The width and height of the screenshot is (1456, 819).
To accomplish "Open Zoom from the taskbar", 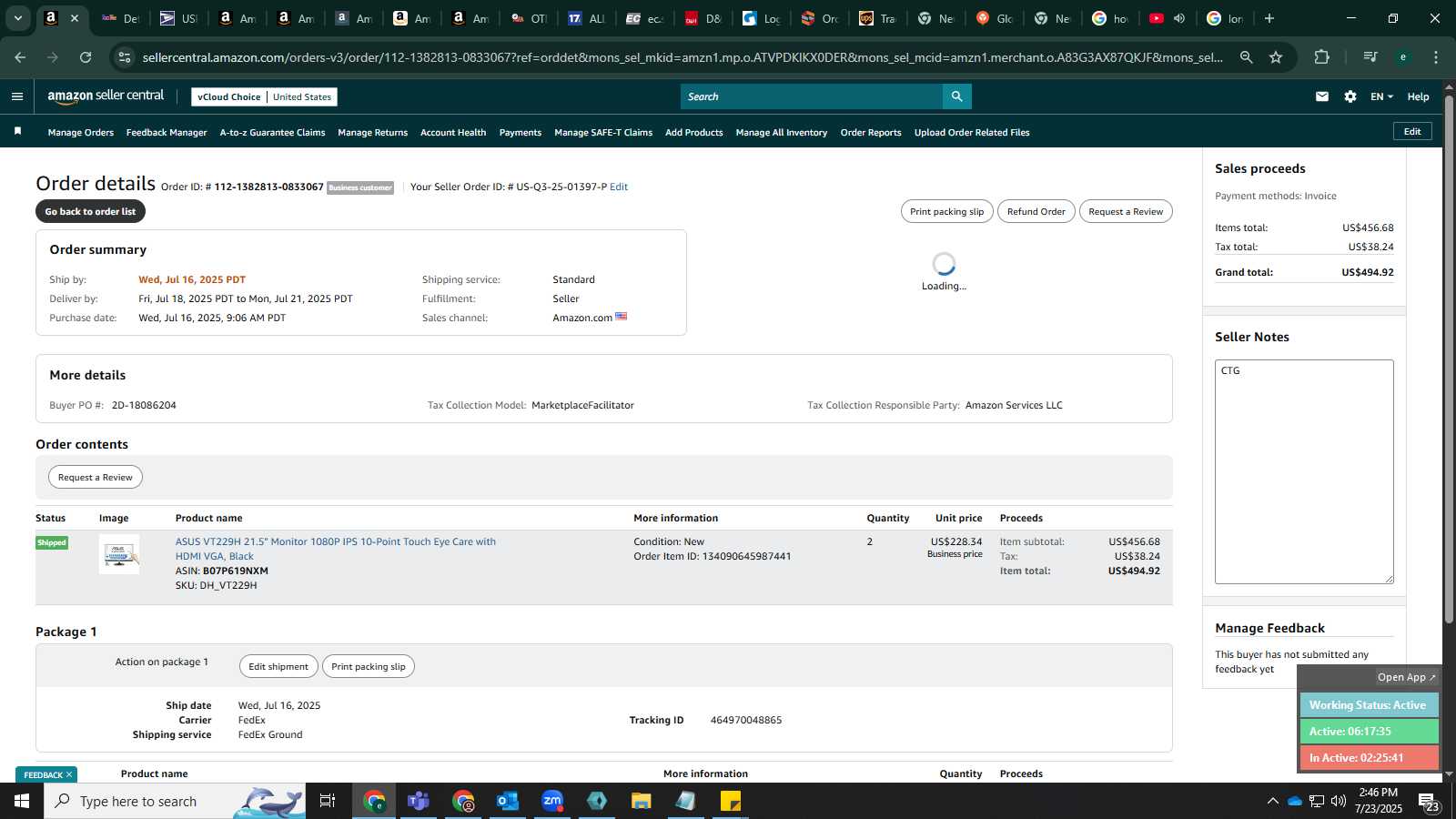I will 552,801.
